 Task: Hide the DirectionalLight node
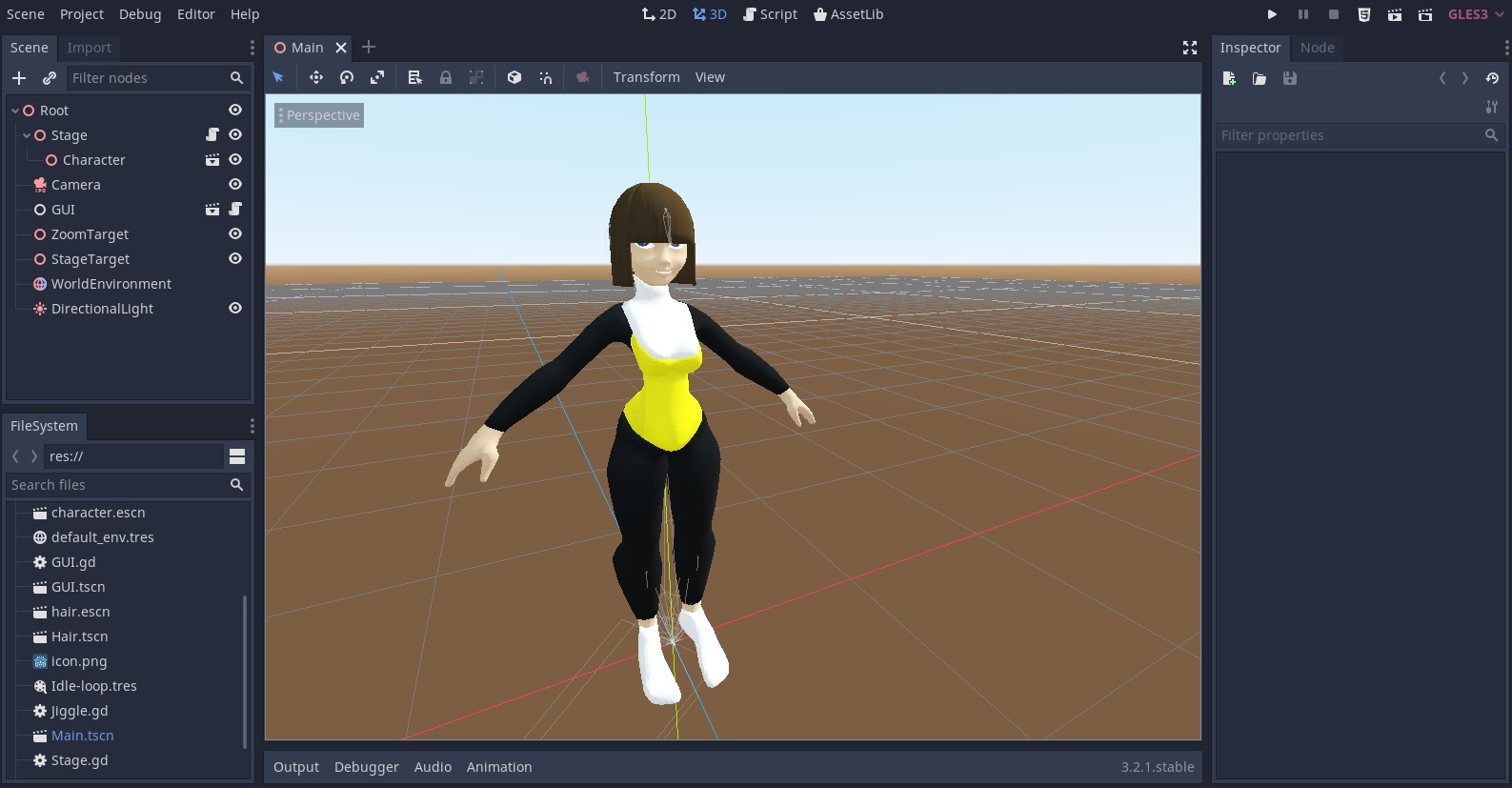235,309
